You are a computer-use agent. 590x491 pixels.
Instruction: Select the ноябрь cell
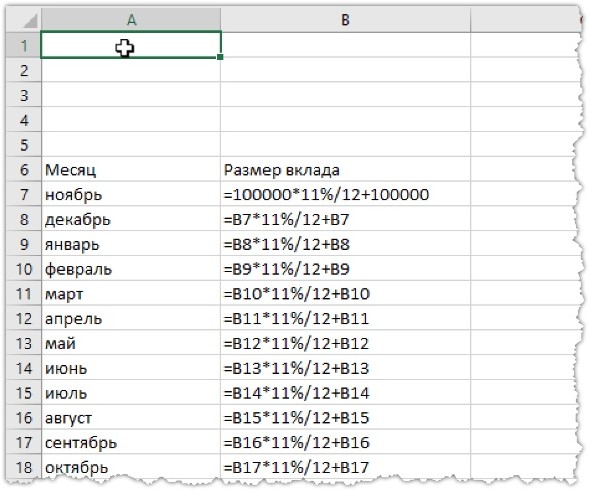131,194
